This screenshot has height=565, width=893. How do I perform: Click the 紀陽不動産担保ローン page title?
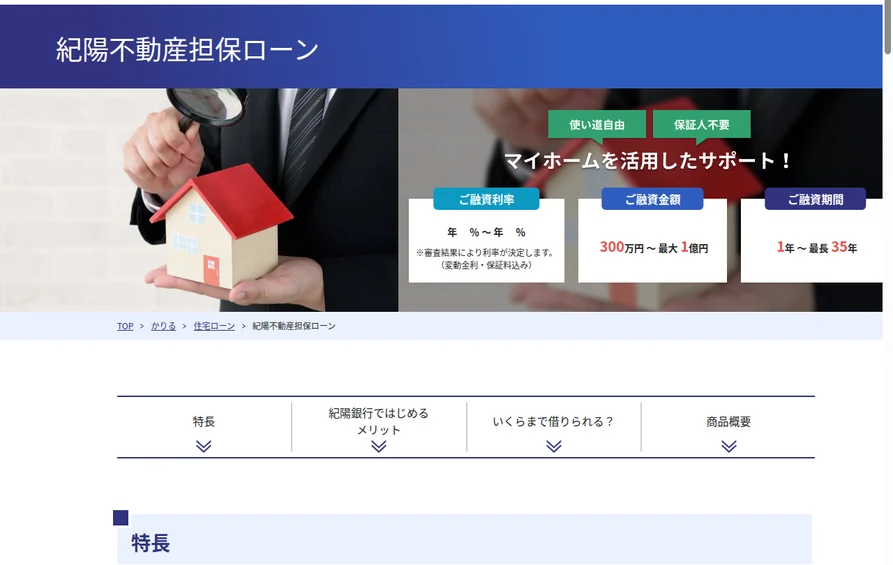(x=187, y=50)
